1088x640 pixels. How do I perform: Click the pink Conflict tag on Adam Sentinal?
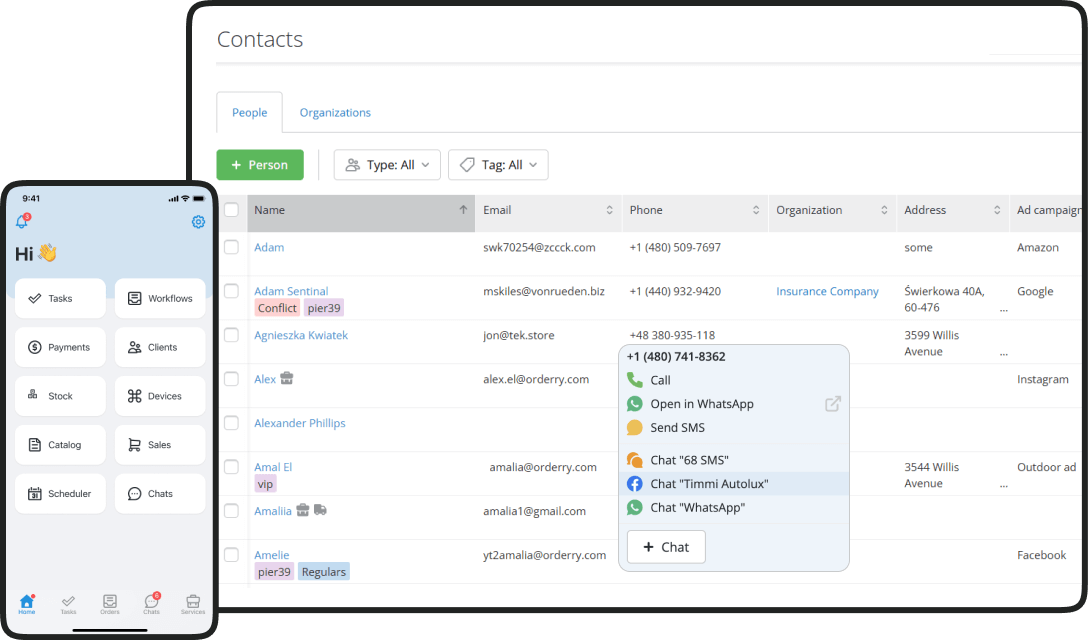(x=277, y=308)
